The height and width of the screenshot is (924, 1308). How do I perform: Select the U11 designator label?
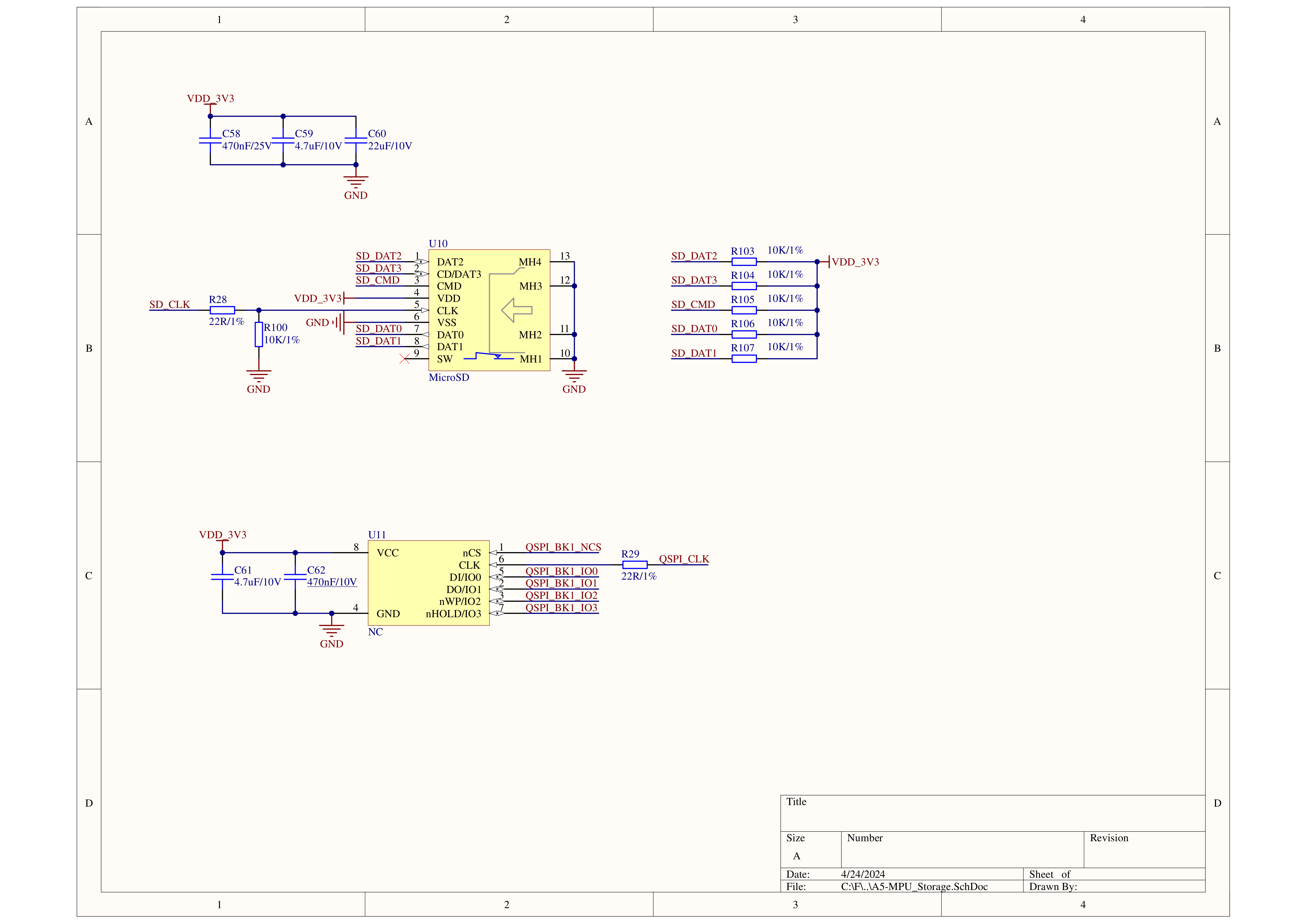[377, 535]
